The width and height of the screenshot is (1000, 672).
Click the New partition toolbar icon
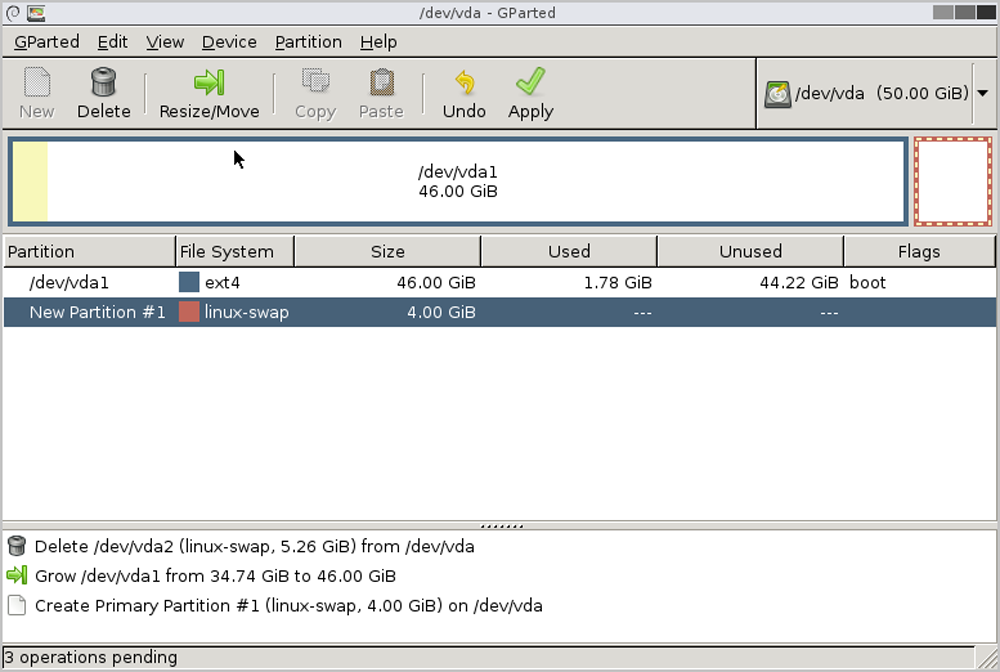pyautogui.click(x=37, y=82)
